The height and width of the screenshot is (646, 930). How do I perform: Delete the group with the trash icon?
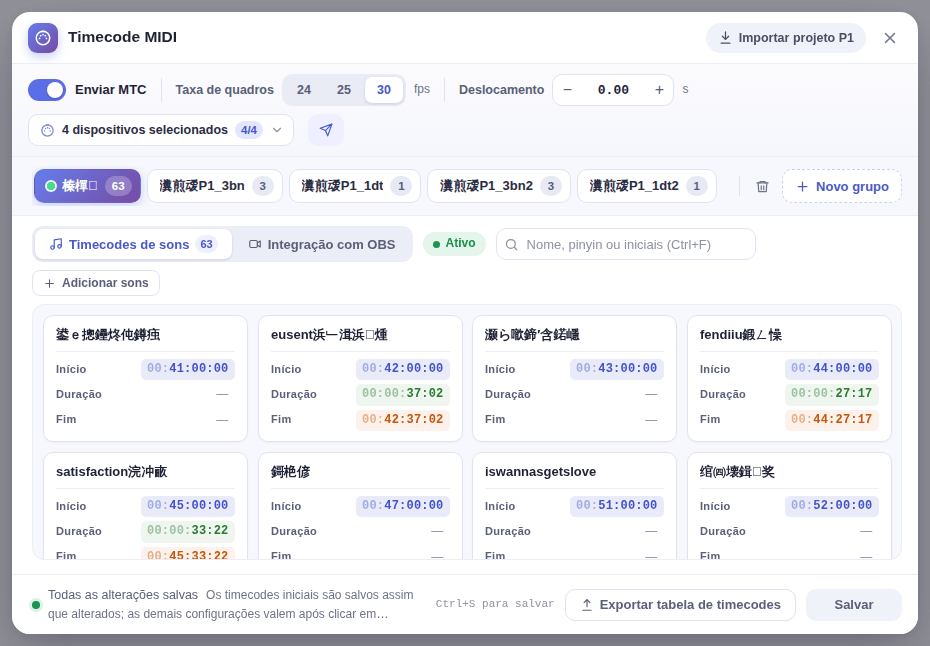[x=762, y=186]
